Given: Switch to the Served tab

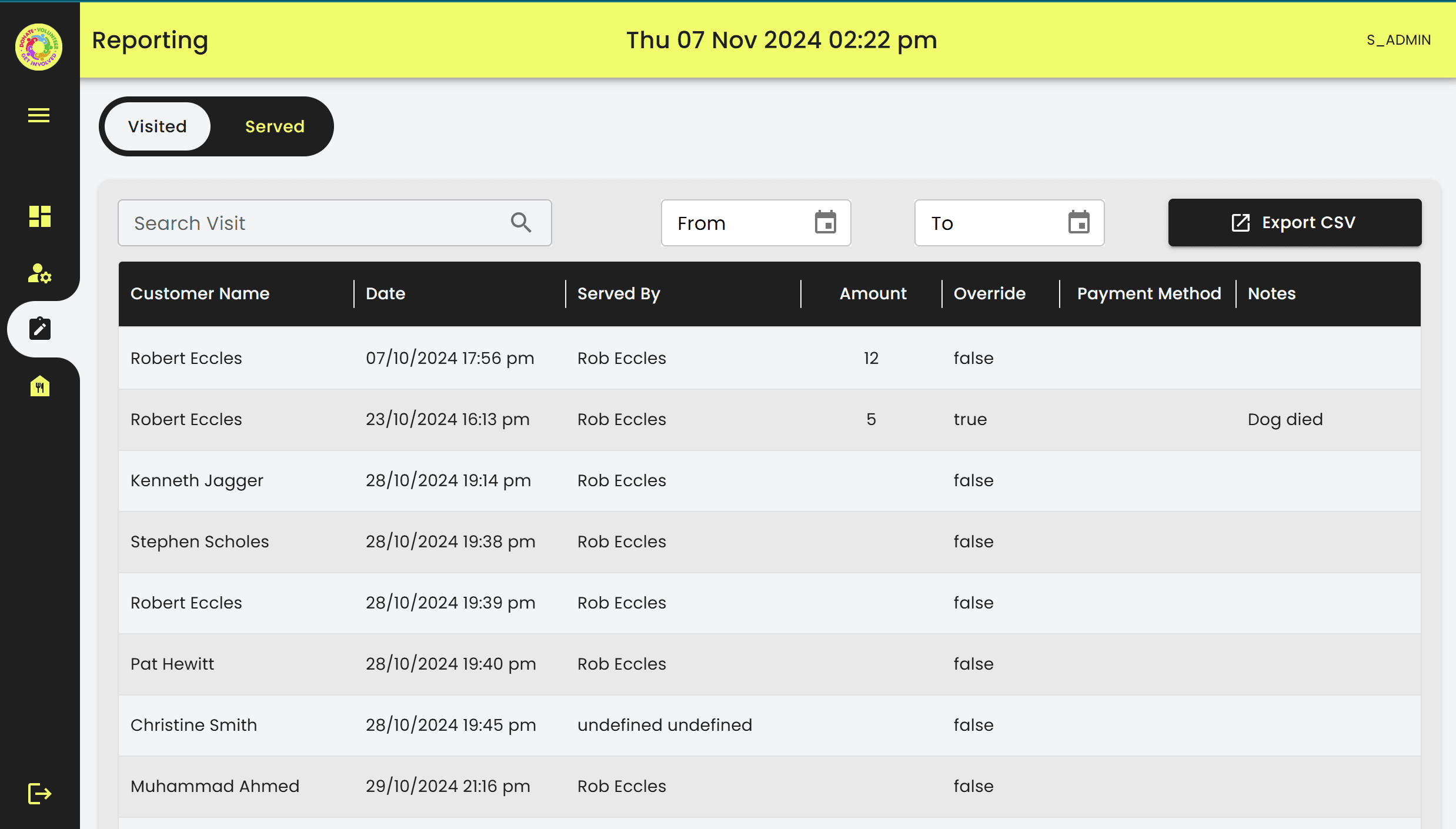Looking at the screenshot, I should pos(274,126).
